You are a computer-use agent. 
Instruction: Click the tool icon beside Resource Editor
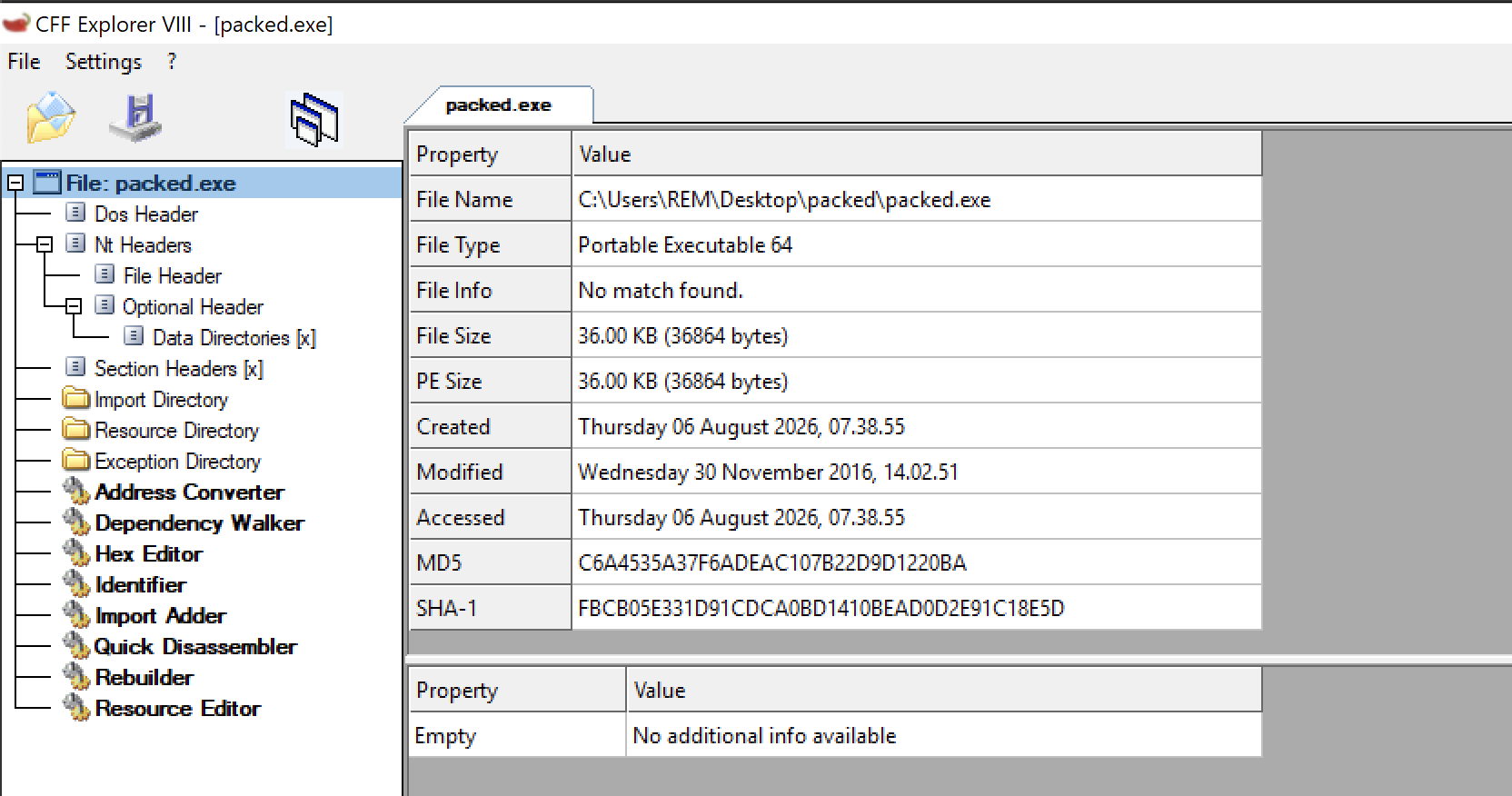click(76, 707)
